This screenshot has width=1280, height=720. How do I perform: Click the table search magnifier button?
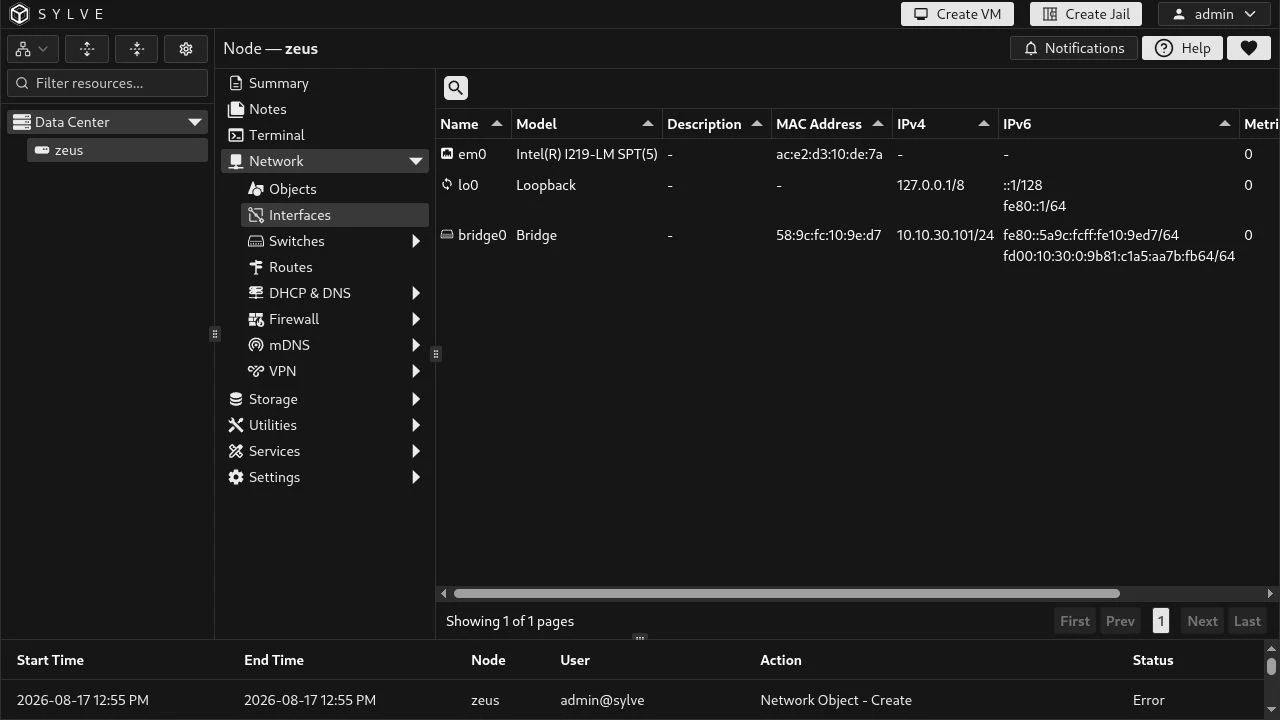point(456,88)
